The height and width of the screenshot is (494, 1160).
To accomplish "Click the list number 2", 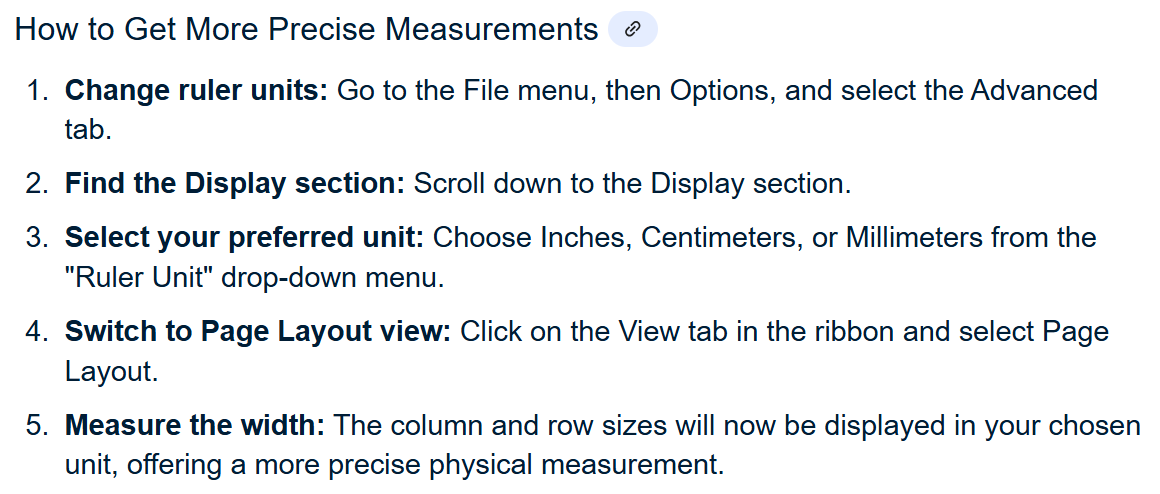I will coord(37,183).
